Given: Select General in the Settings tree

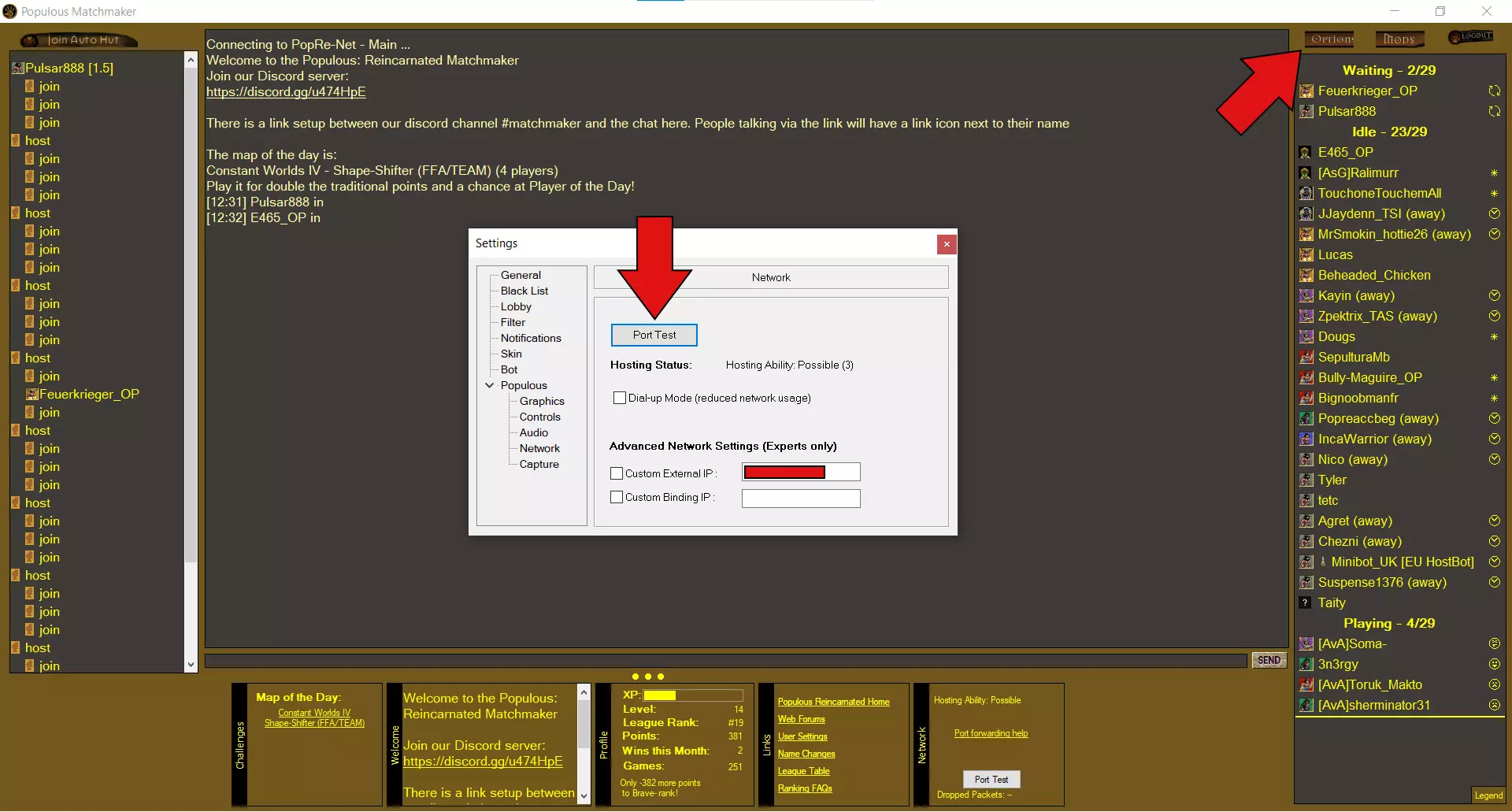Looking at the screenshot, I should click(521, 276).
